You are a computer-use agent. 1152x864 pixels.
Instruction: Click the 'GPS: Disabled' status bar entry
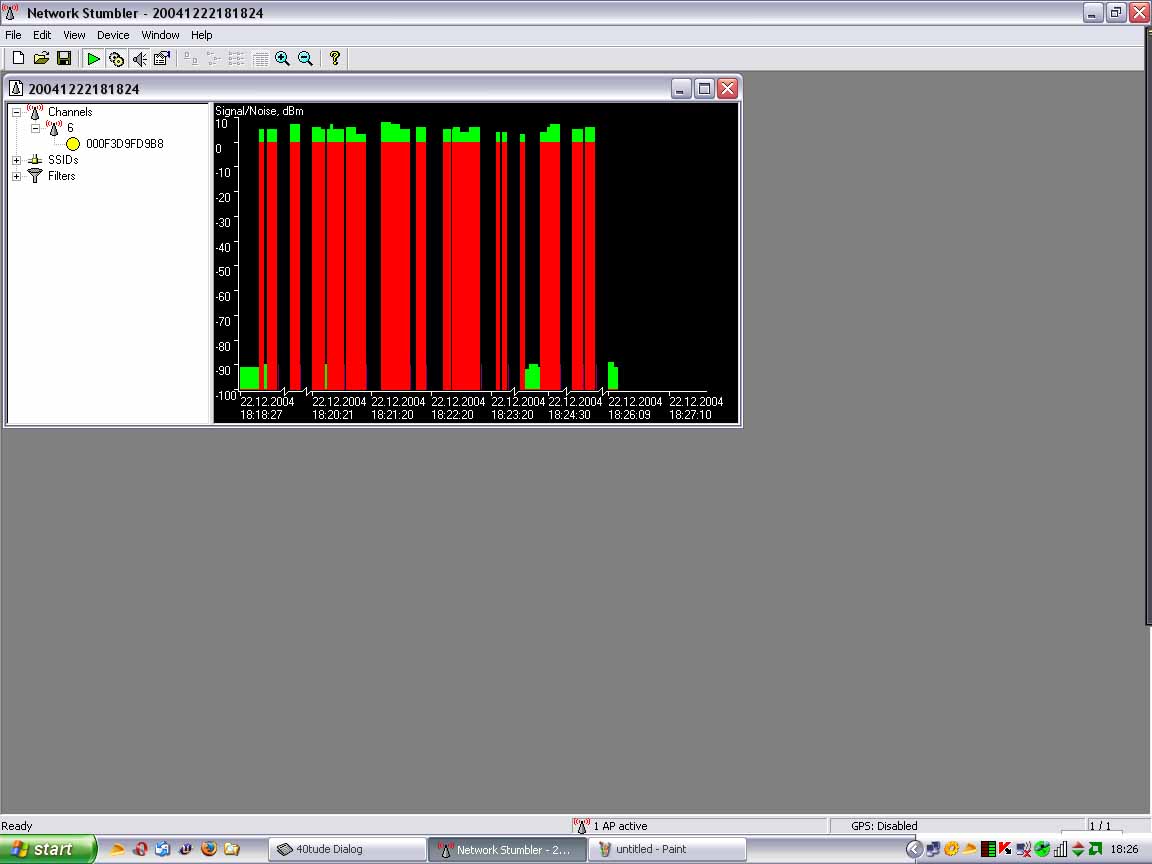[884, 827]
